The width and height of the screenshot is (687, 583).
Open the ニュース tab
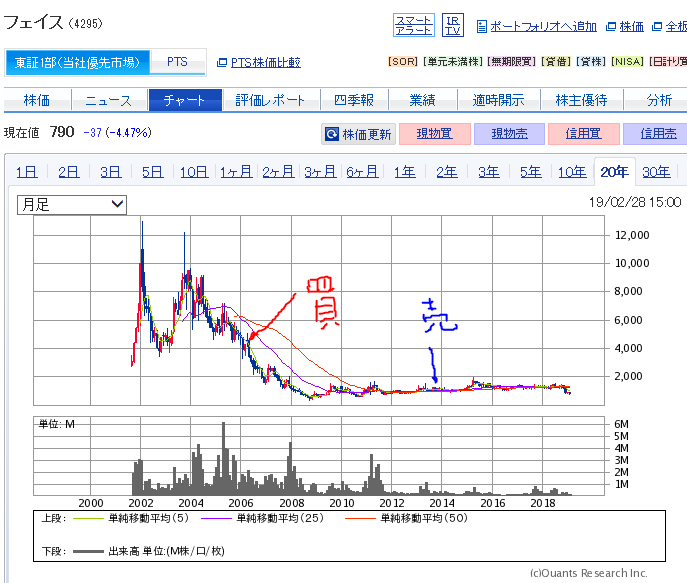[109, 100]
